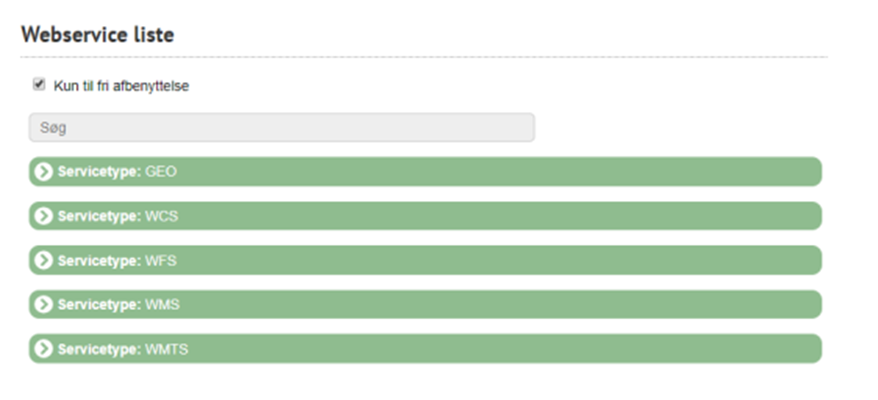Image resolution: width=878 pixels, height=400 pixels.
Task: Click the dashed divider below the heading
Action: pyautogui.click(x=424, y=57)
